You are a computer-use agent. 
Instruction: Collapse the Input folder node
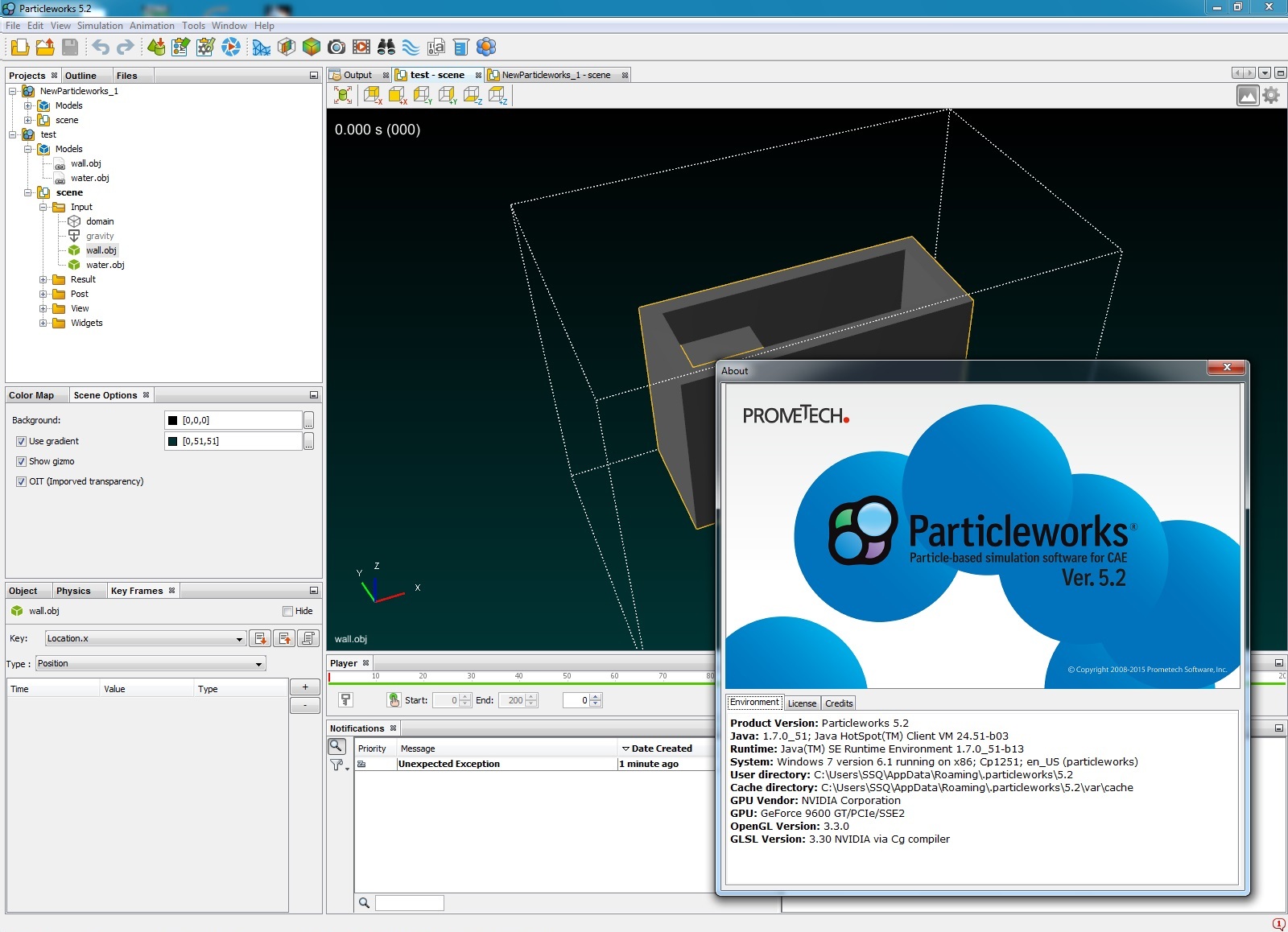43,207
